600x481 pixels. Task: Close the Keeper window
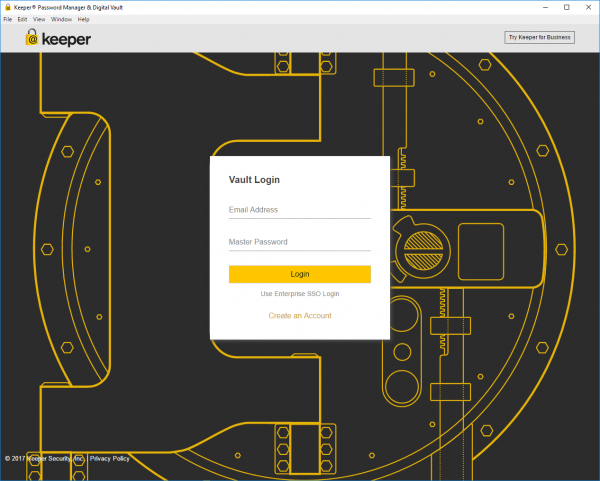click(588, 6)
